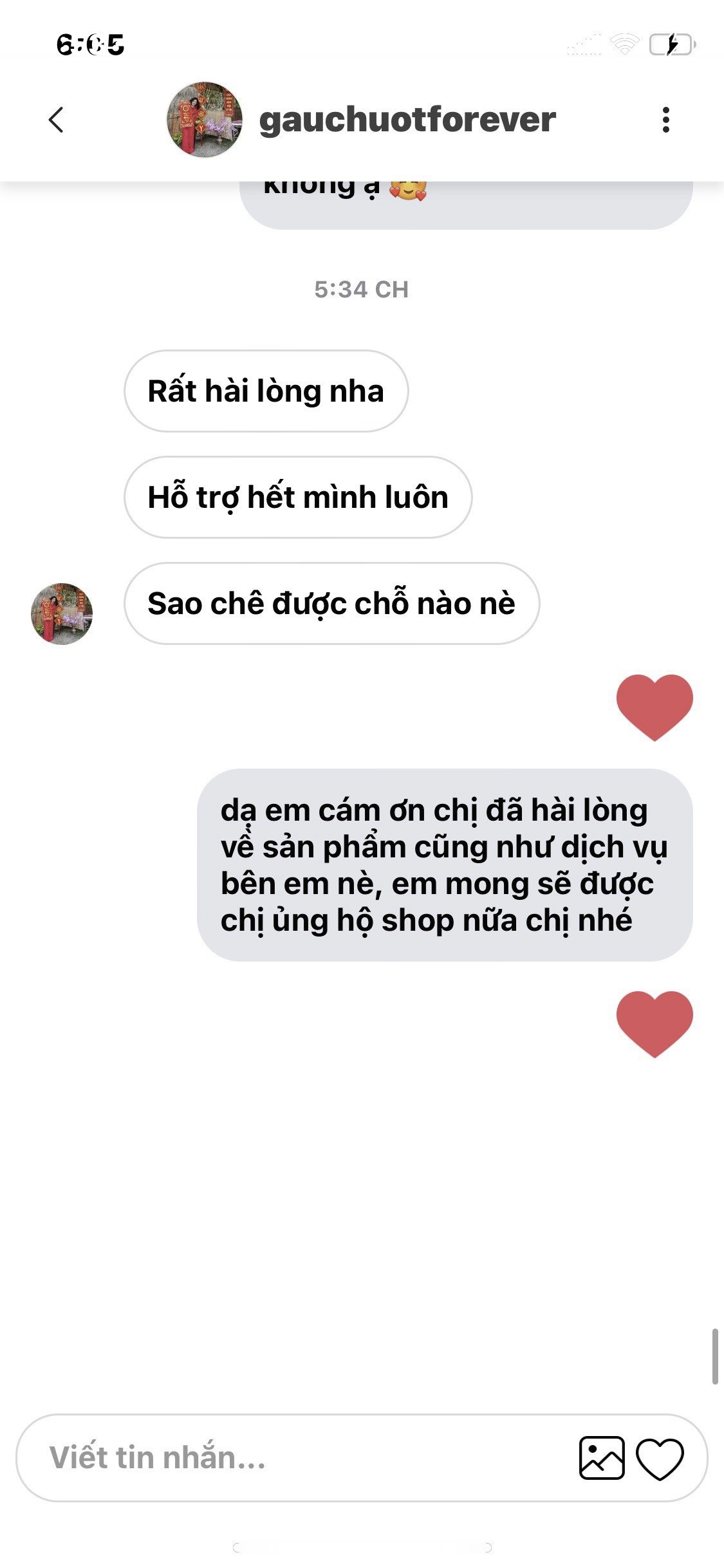Select the "Sao chê được chỗ nào nè" message
The width and height of the screenshot is (724, 1568).
click(331, 603)
